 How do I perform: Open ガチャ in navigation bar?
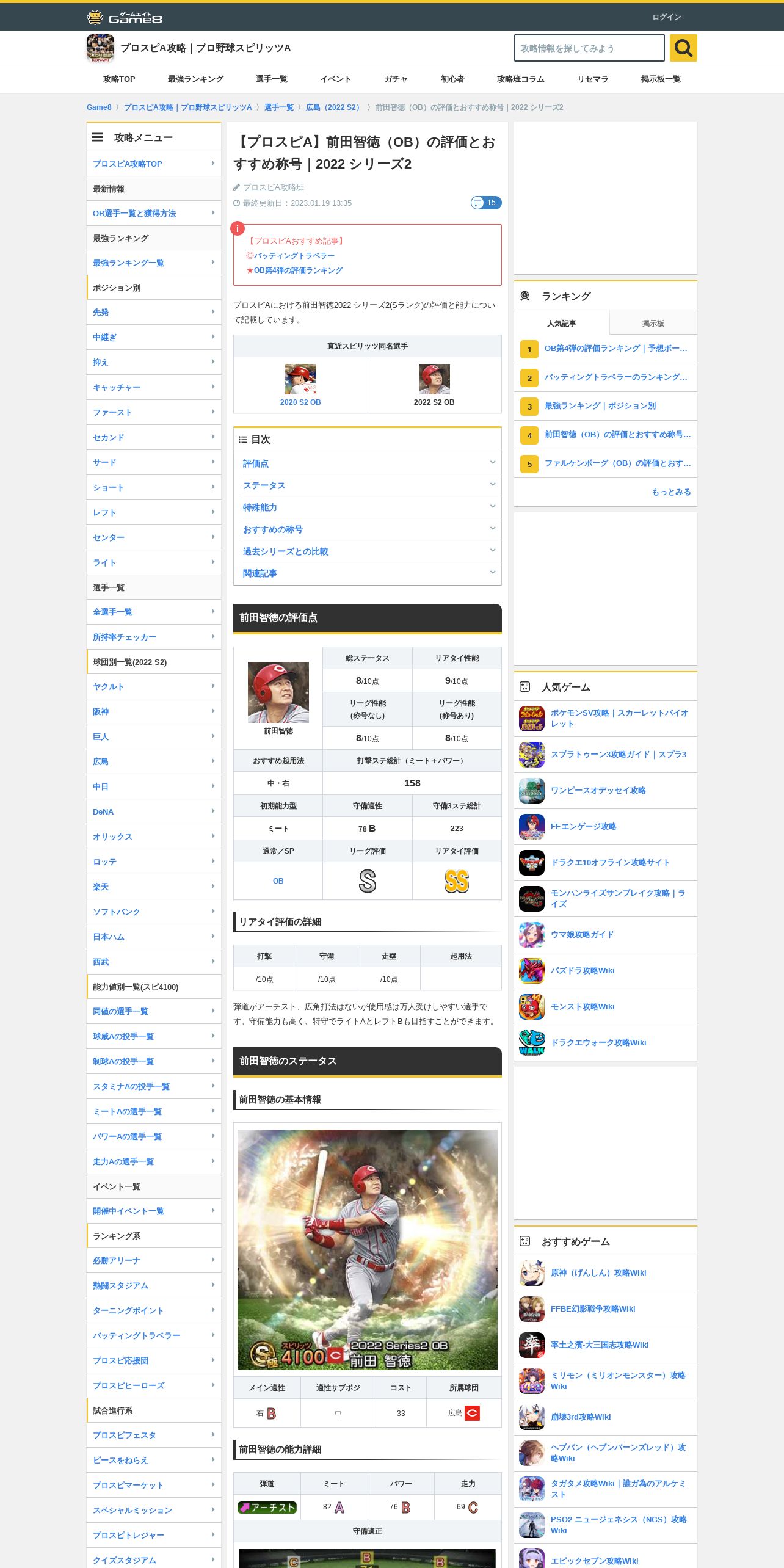[x=396, y=79]
